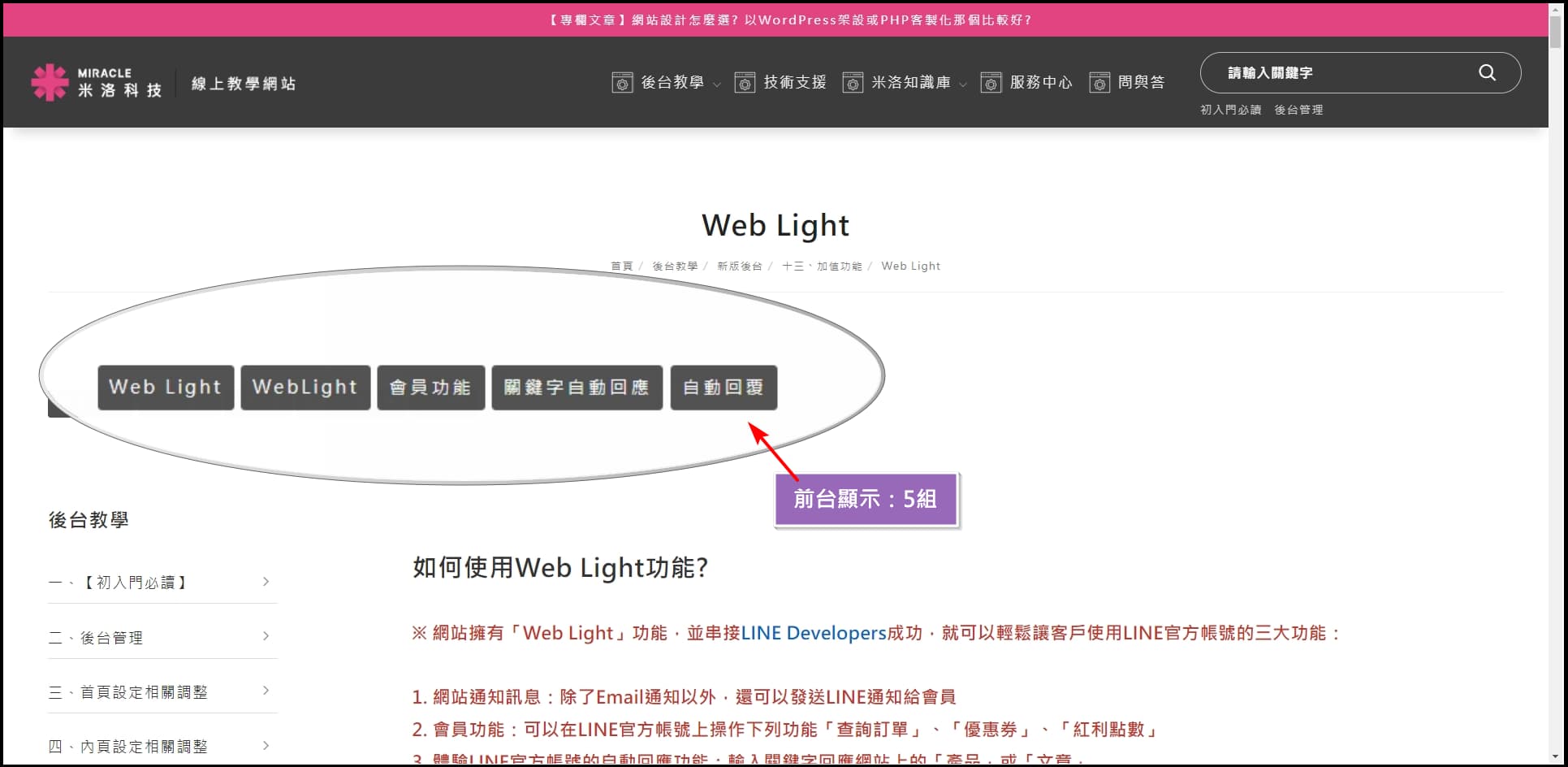This screenshot has width=1568, height=767.
Task: Expand the 一、【初入門必讀】 sidebar section
Action: point(266,582)
